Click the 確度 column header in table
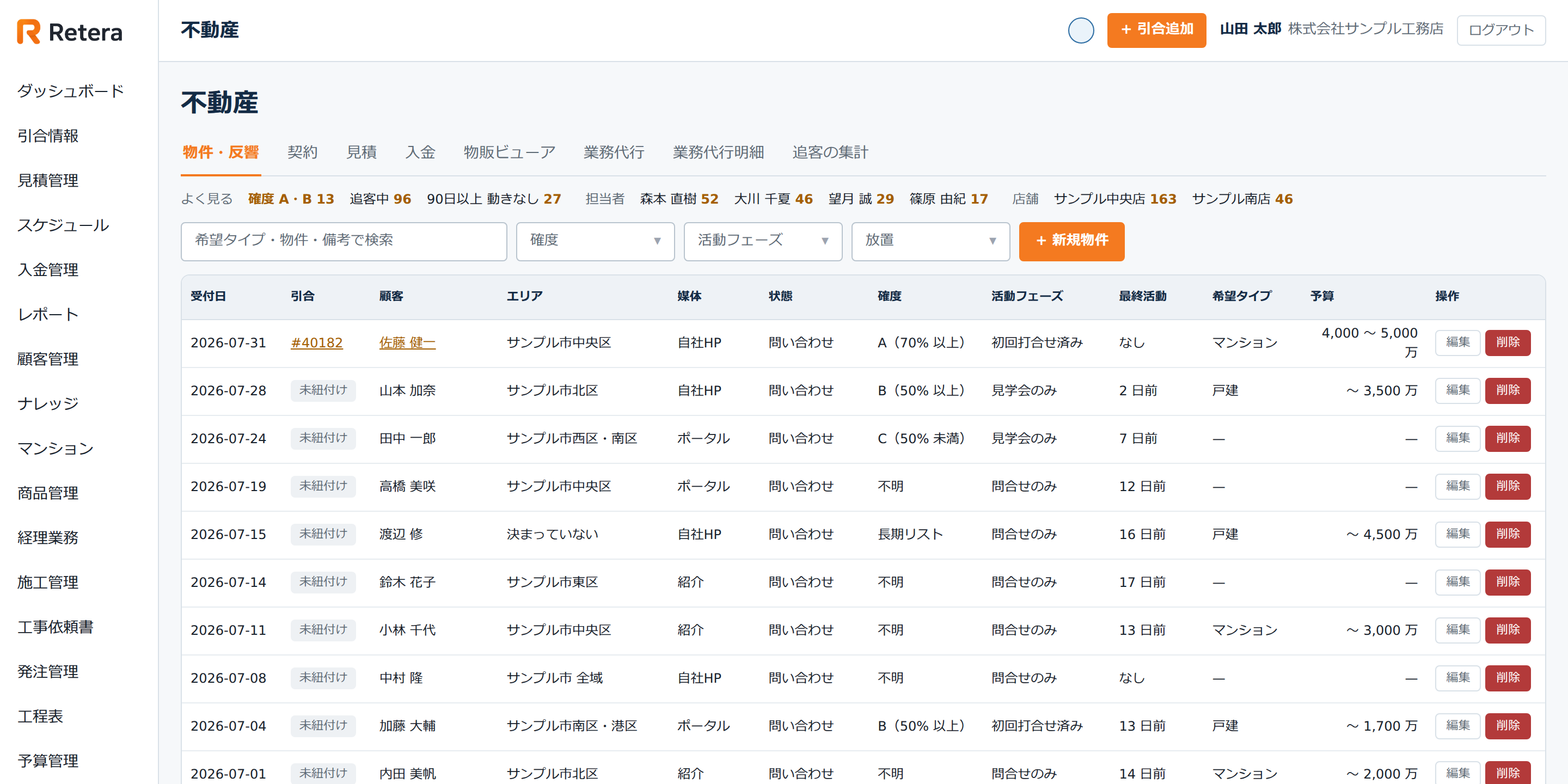This screenshot has height=784, width=1568. click(889, 296)
